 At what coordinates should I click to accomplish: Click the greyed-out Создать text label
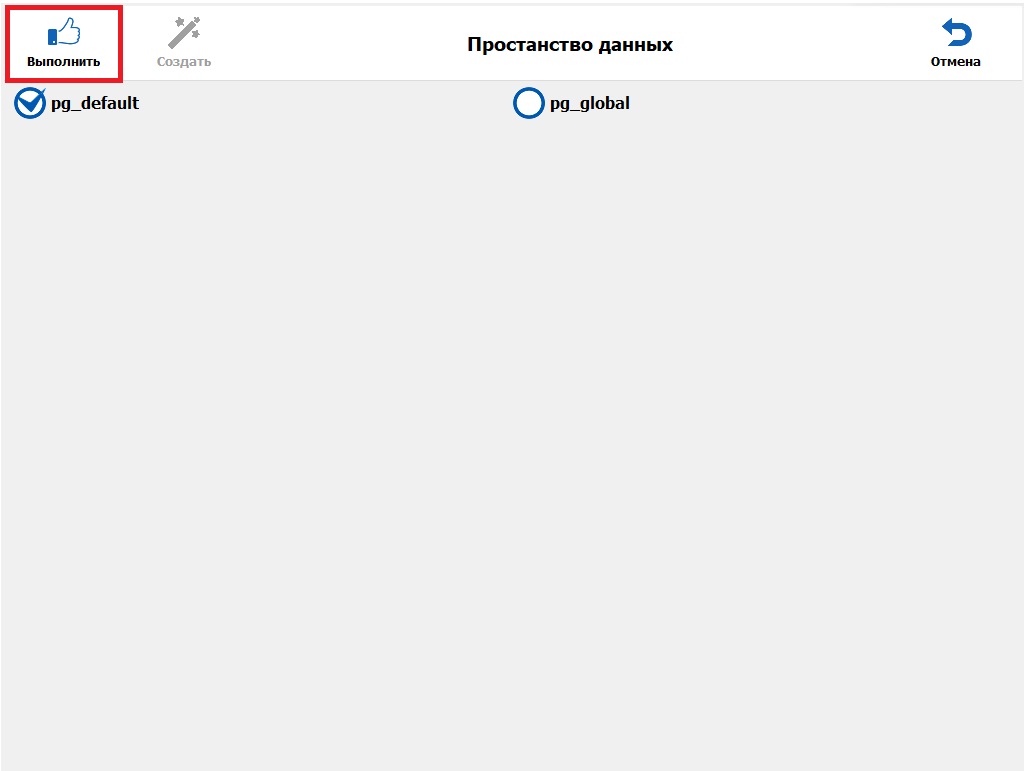point(184,62)
